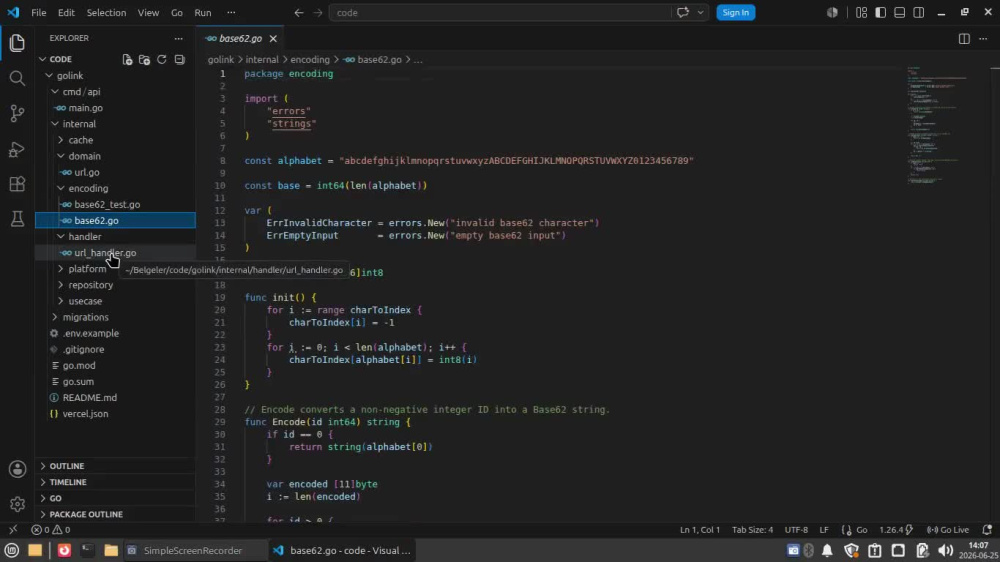Open the File menu
This screenshot has height=562, width=1000.
point(38,13)
